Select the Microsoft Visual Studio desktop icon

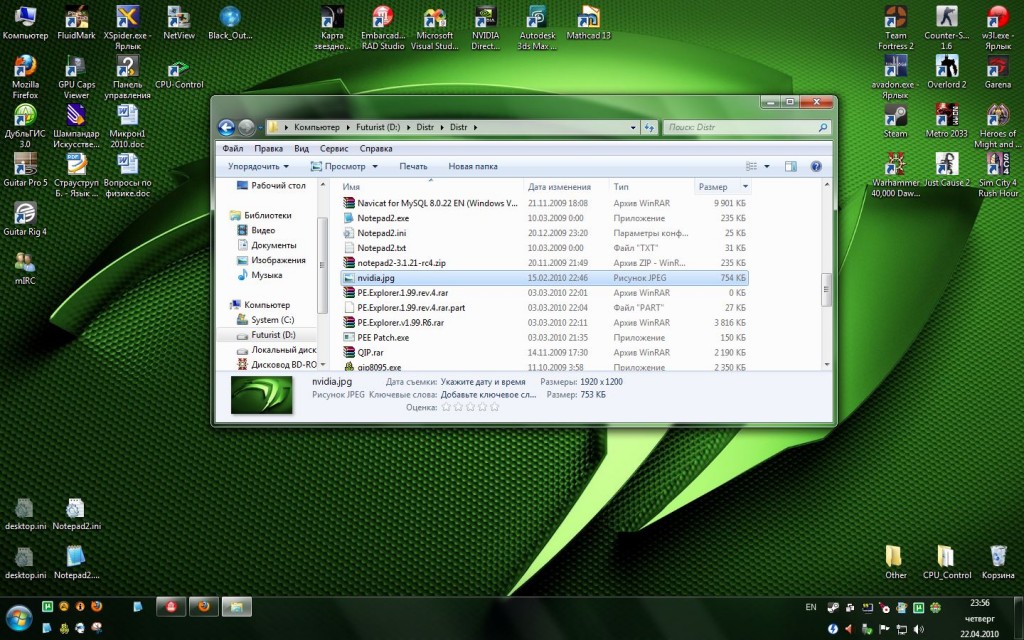click(434, 27)
